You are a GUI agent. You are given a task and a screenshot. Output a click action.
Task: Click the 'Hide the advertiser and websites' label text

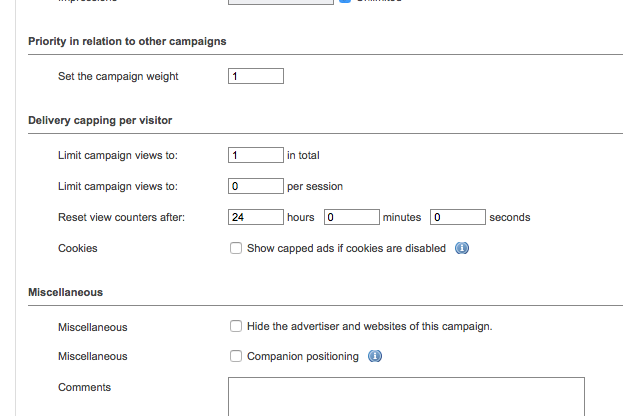pyautogui.click(x=369, y=327)
